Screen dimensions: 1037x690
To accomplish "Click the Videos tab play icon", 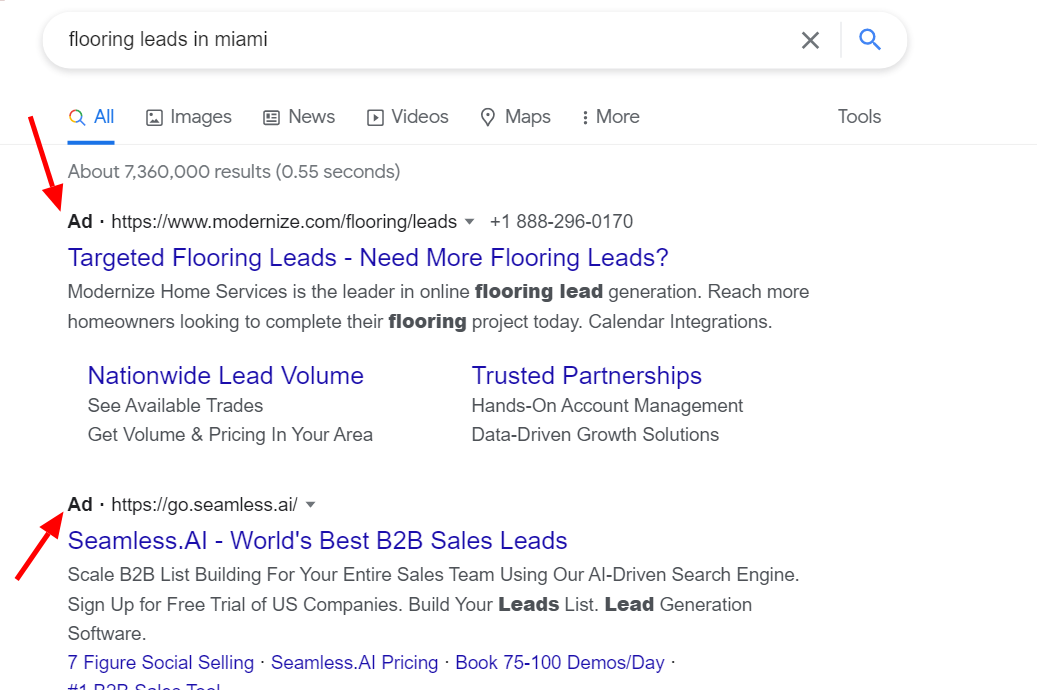I will [375, 118].
